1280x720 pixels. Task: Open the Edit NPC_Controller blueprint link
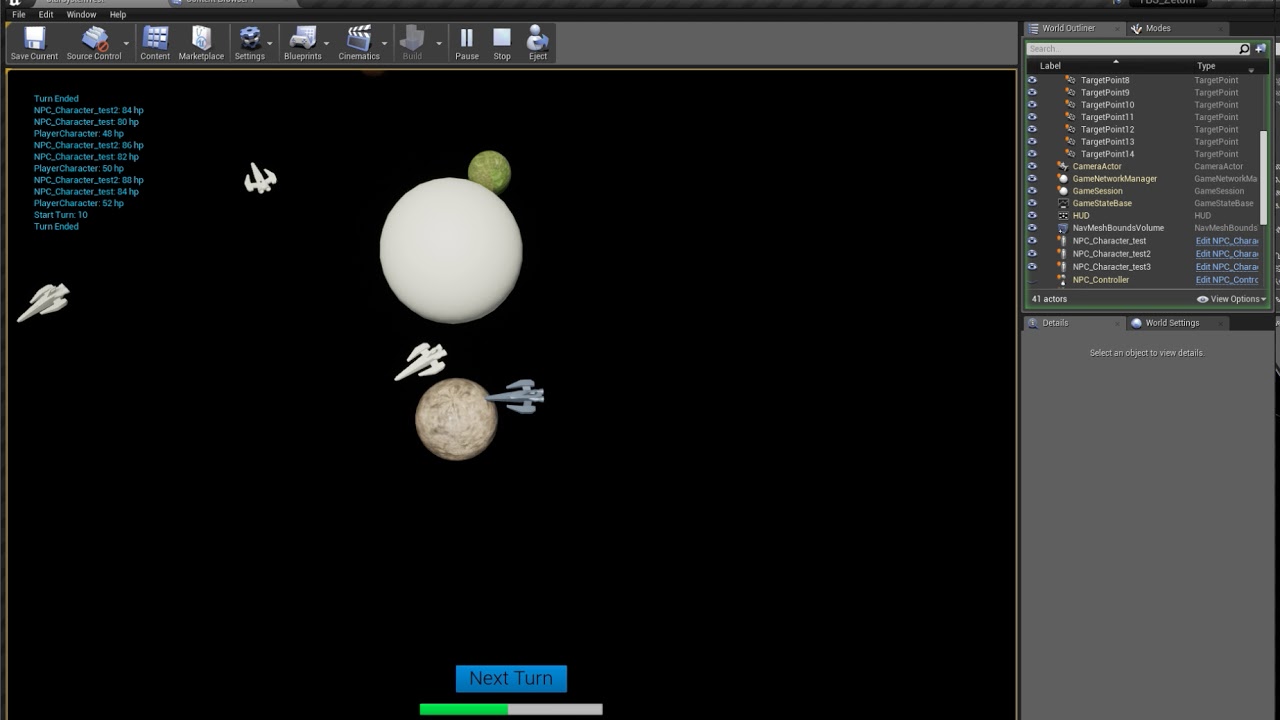pos(1227,280)
